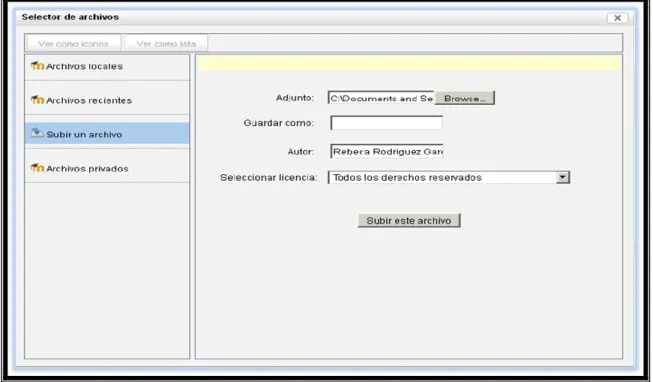Focus the Guardar como input field
Viewport: 653px width, 382px height.
point(386,123)
